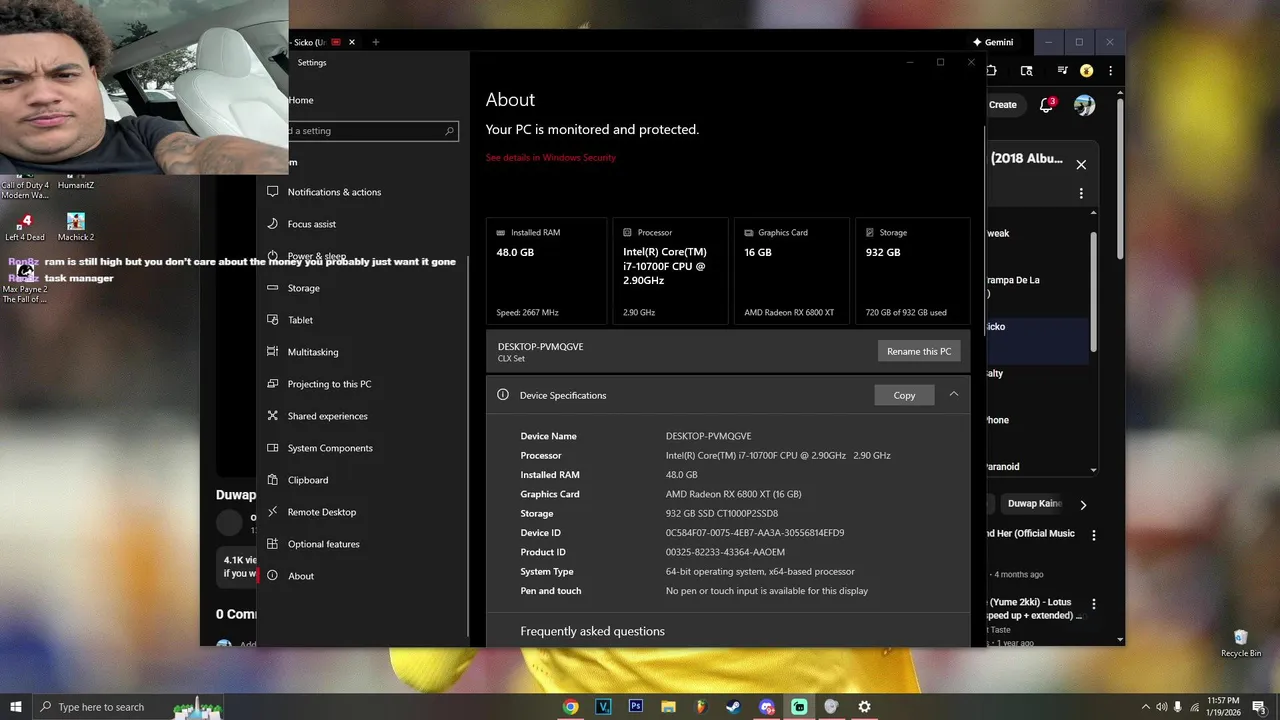Click Chrome's media control icon
Screen dimensions: 1280x720
click(x=1062, y=71)
